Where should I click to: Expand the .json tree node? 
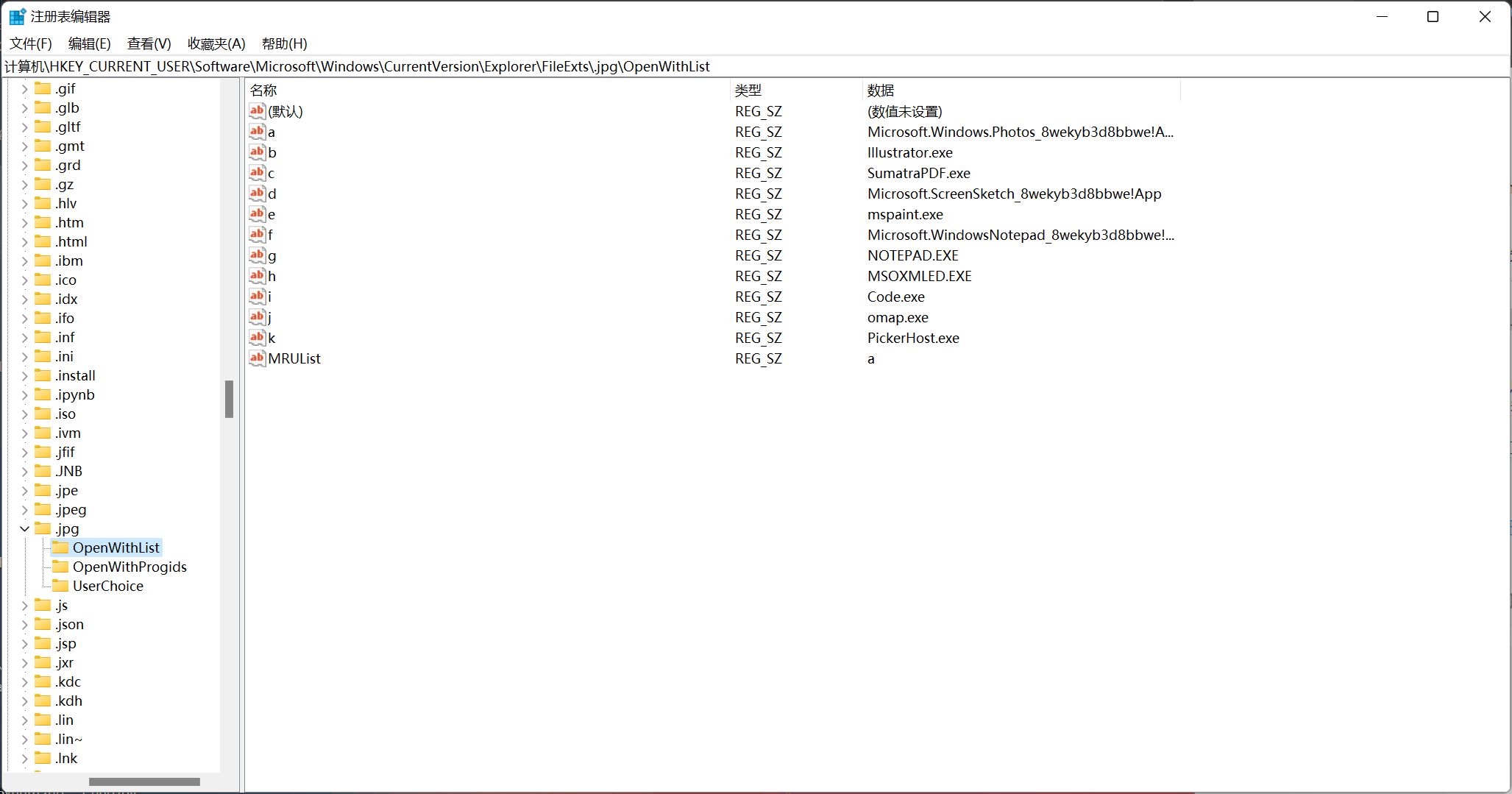tap(24, 624)
